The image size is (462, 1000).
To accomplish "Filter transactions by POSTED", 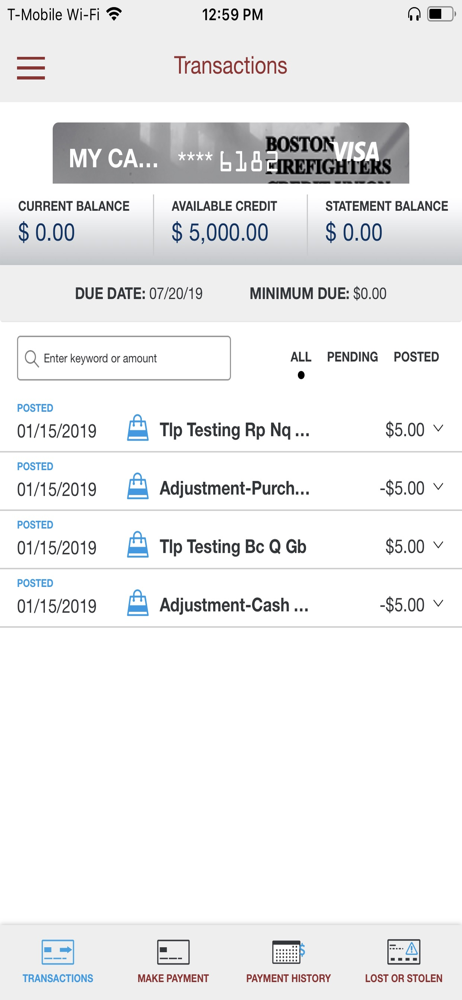I will (416, 357).
